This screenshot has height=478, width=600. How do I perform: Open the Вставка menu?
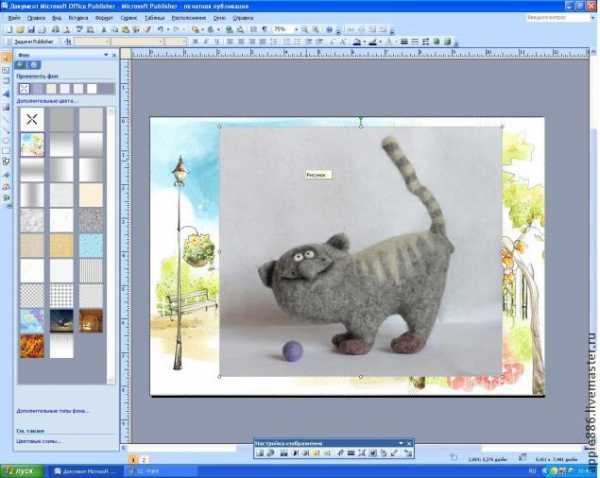[x=78, y=18]
